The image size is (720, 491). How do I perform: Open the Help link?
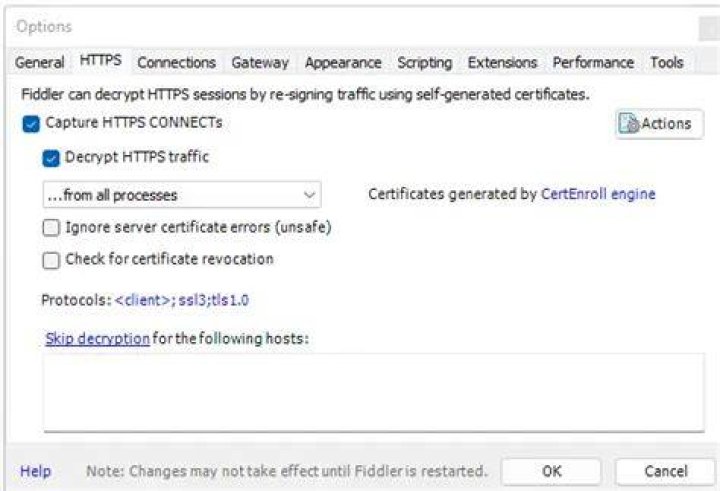click(x=35, y=471)
